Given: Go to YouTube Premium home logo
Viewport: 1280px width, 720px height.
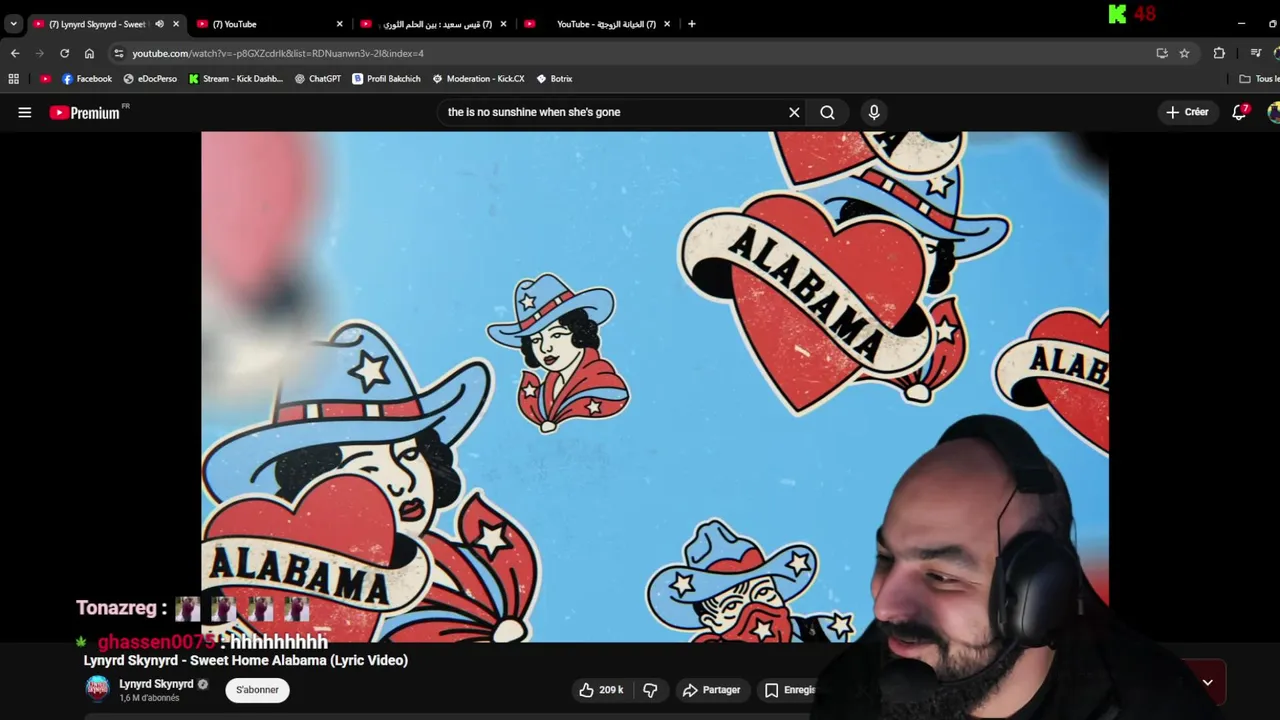Looking at the screenshot, I should pos(85,113).
